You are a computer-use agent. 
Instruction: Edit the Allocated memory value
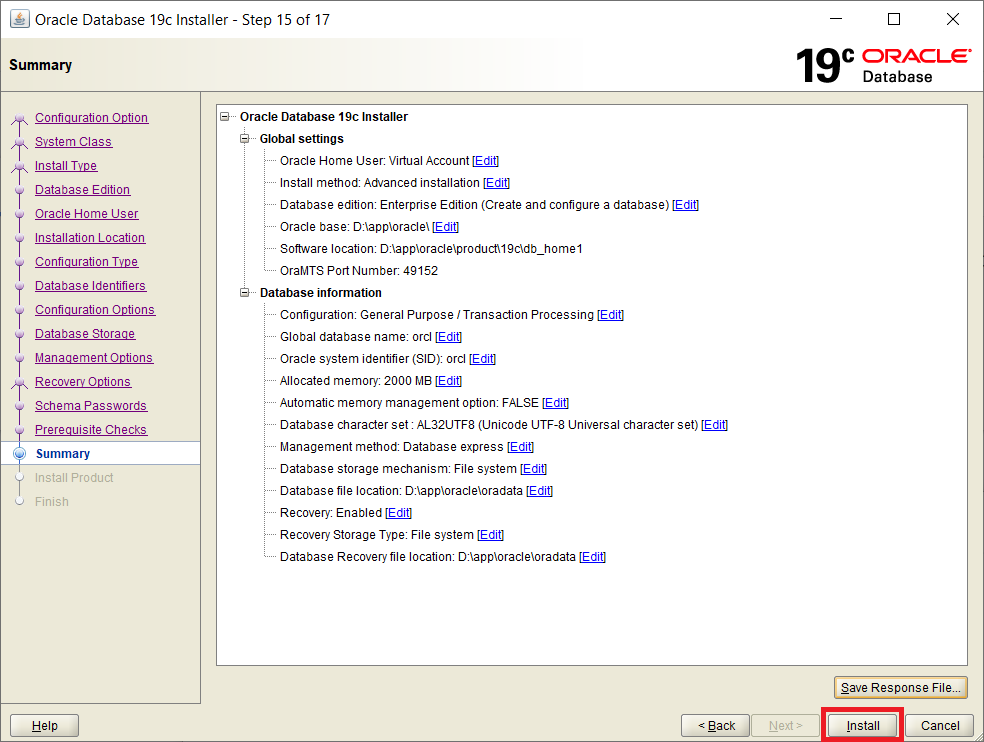point(448,380)
